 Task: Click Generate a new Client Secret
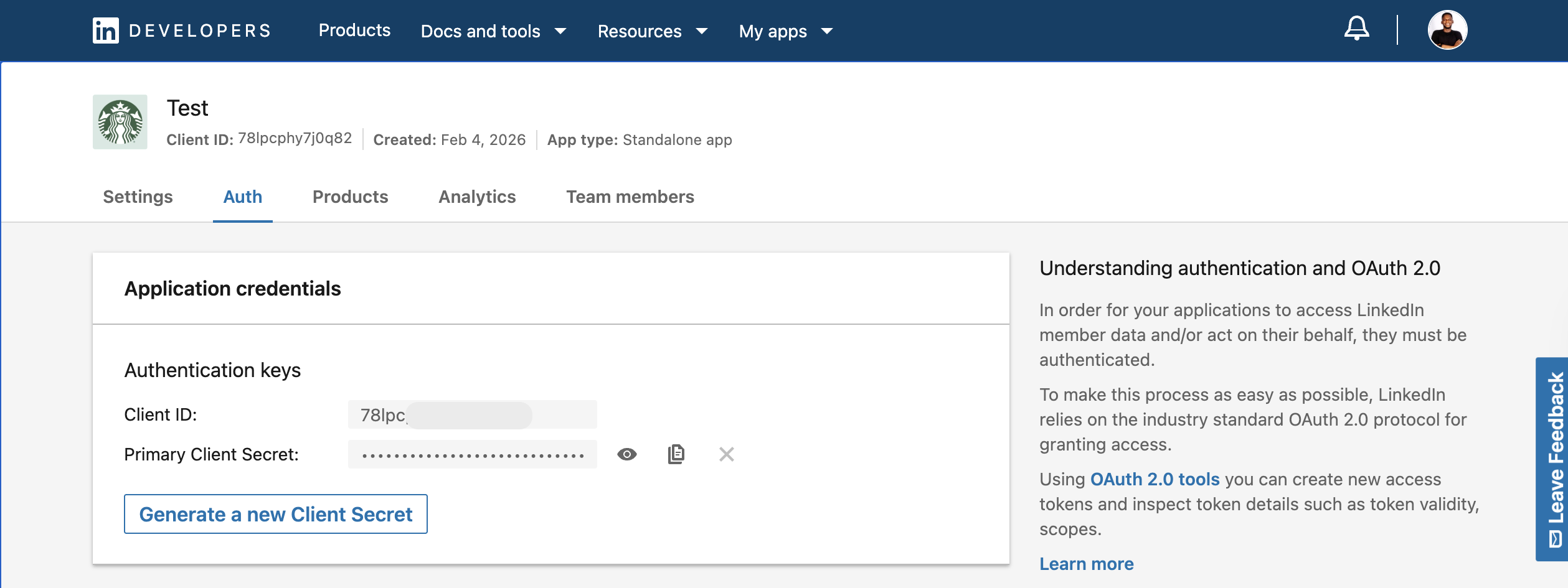pyautogui.click(x=276, y=514)
